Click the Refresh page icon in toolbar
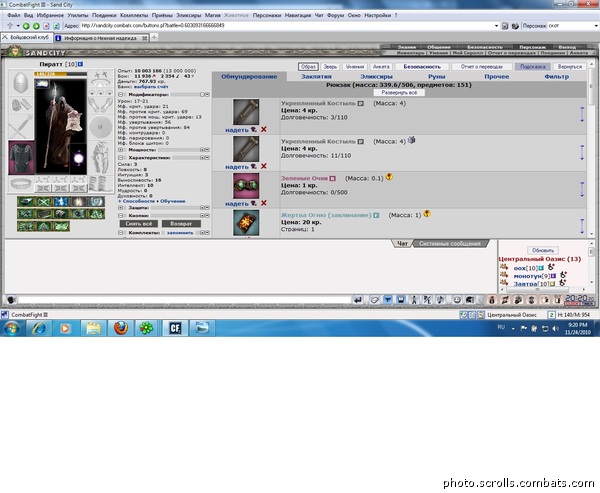The image size is (600, 493). pyautogui.click(x=56, y=26)
